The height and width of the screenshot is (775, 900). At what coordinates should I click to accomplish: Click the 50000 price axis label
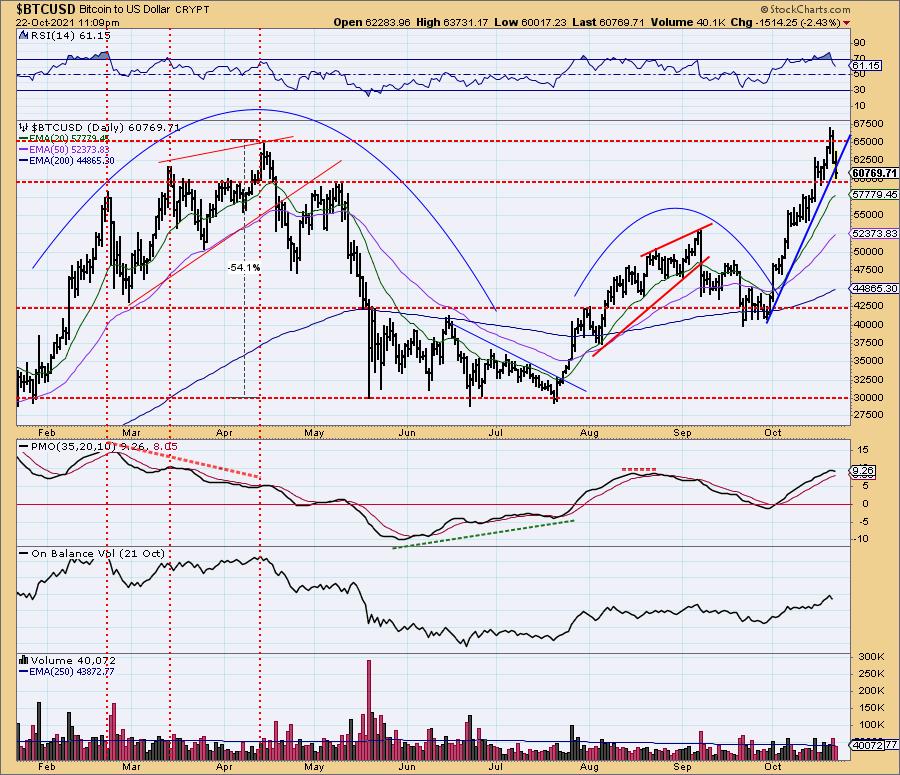point(868,251)
